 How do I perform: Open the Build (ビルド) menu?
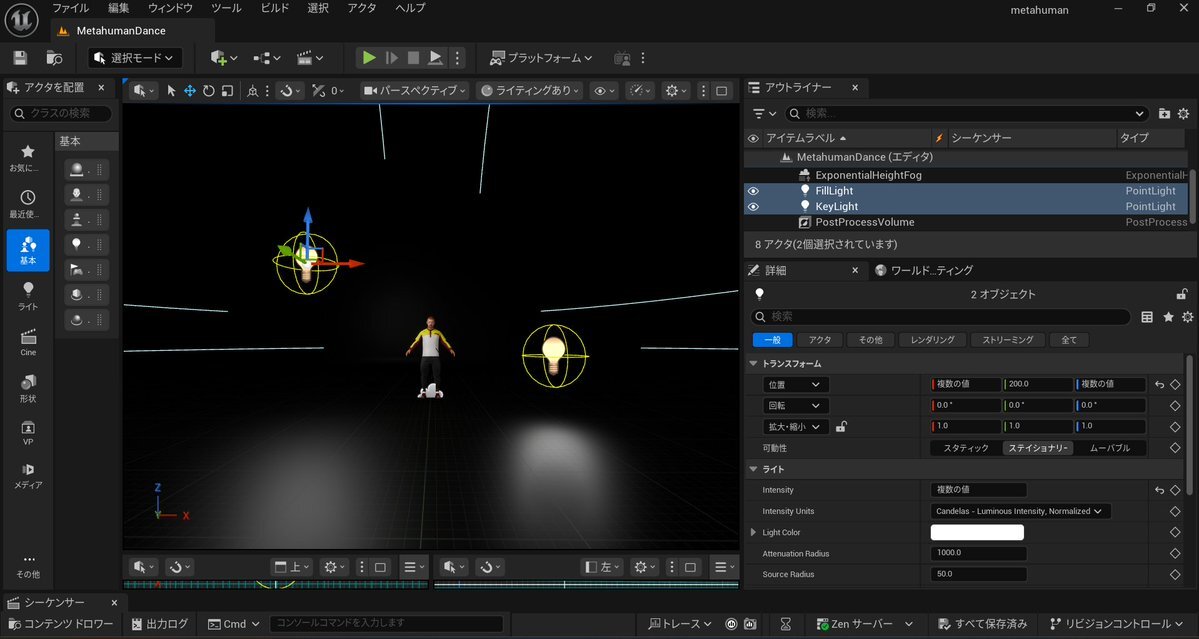[275, 8]
